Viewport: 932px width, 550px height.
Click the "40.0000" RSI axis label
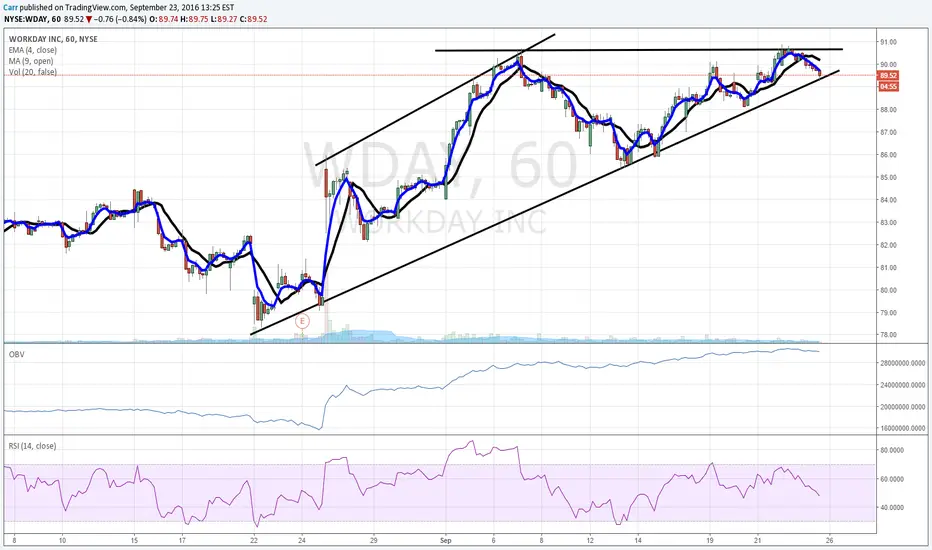pos(892,507)
